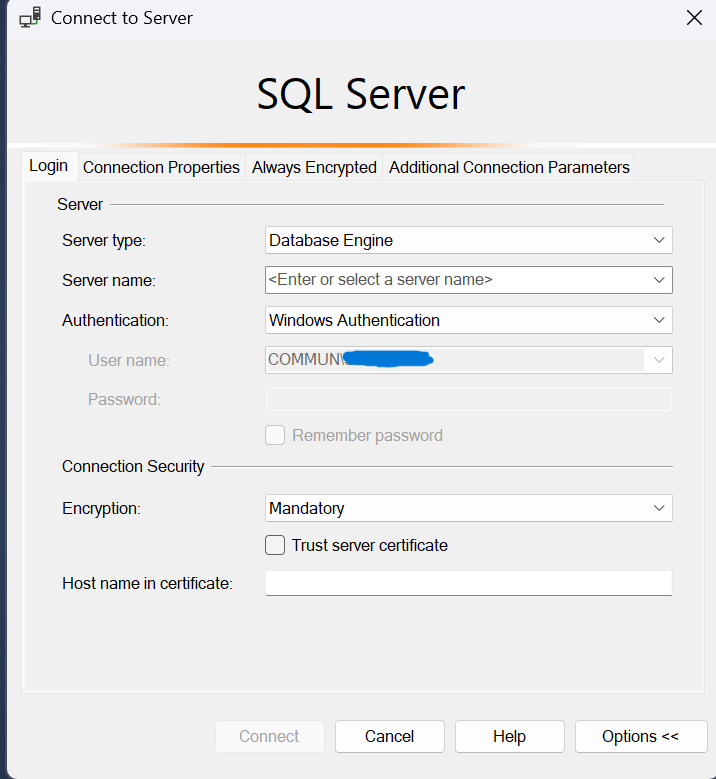Enable the Trust server certificate checkbox
Viewport: 716px width, 779px height.
point(275,545)
